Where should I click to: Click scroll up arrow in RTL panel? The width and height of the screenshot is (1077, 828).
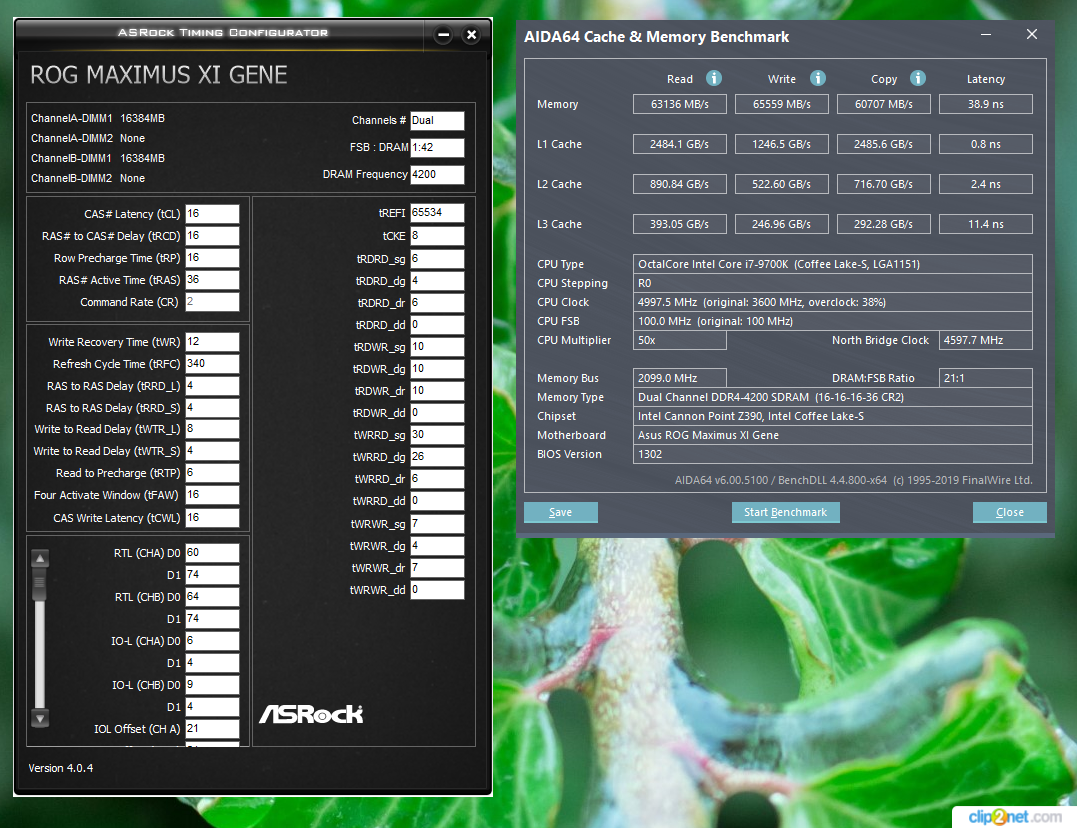[40, 559]
